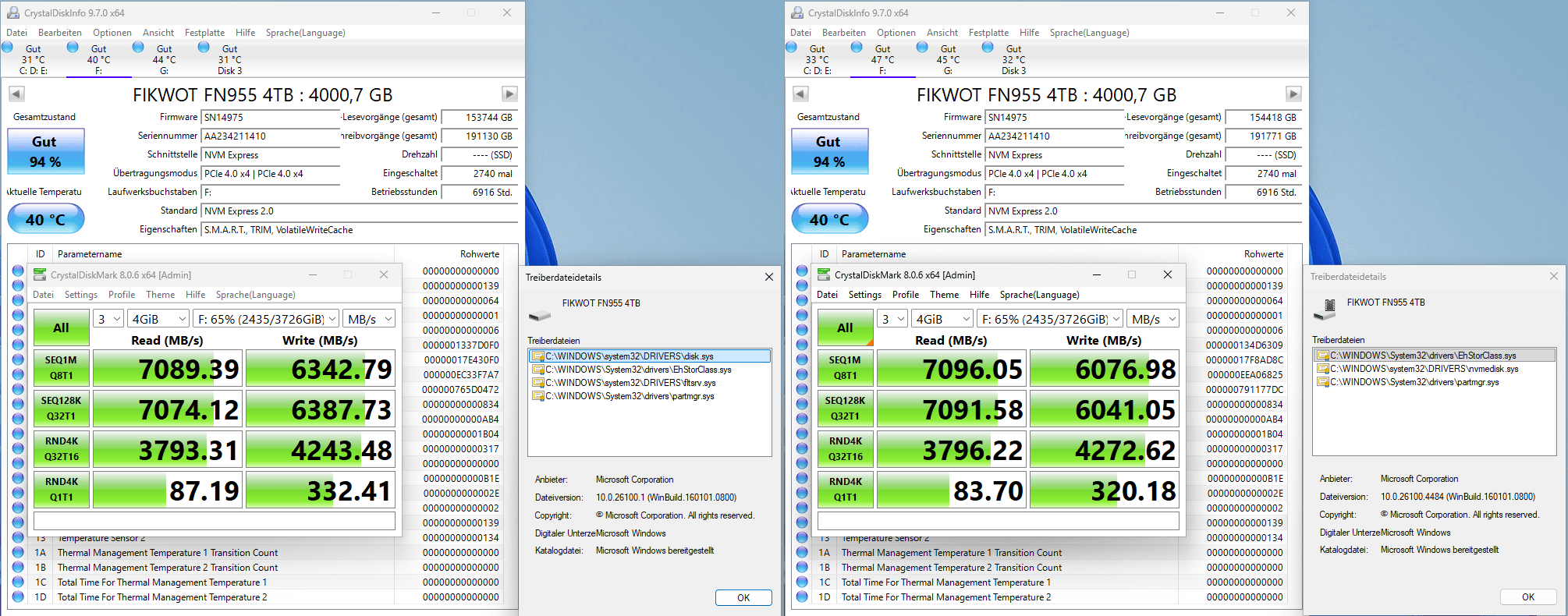Click the status orb for Disk 3 at 32 °C

(x=988, y=48)
